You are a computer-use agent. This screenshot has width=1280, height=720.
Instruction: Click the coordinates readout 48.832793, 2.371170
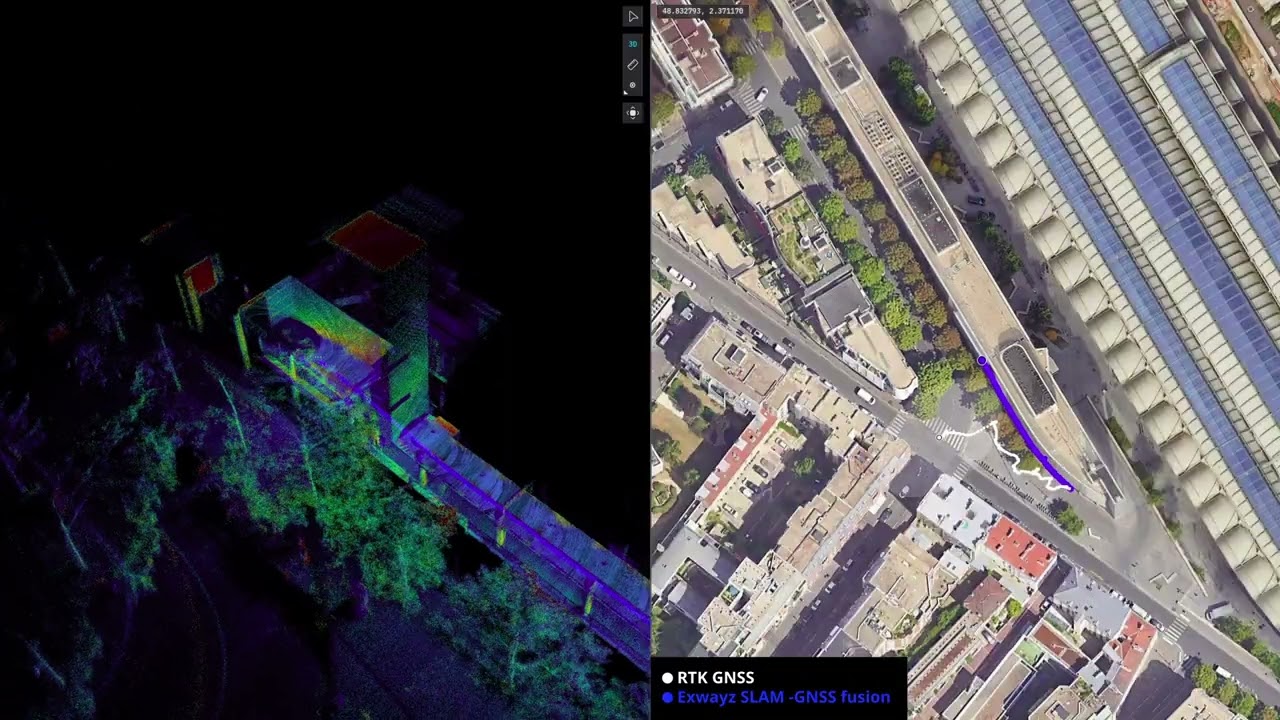703,11
